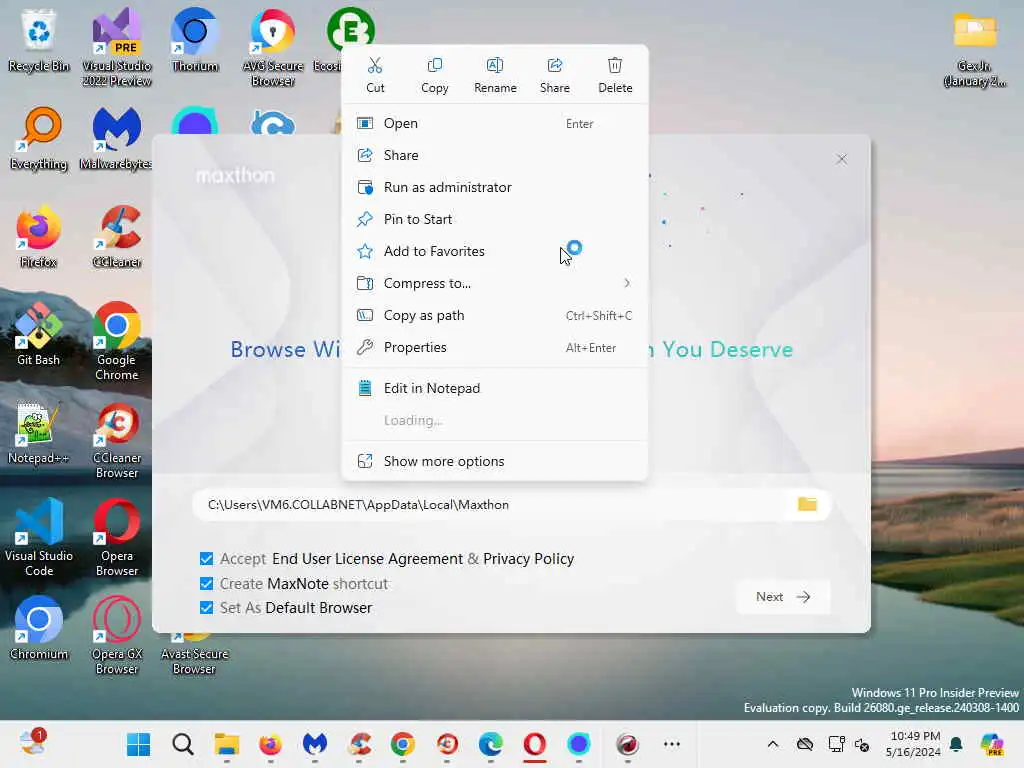Select the Avast Secure Browser desktop icon

point(194,654)
